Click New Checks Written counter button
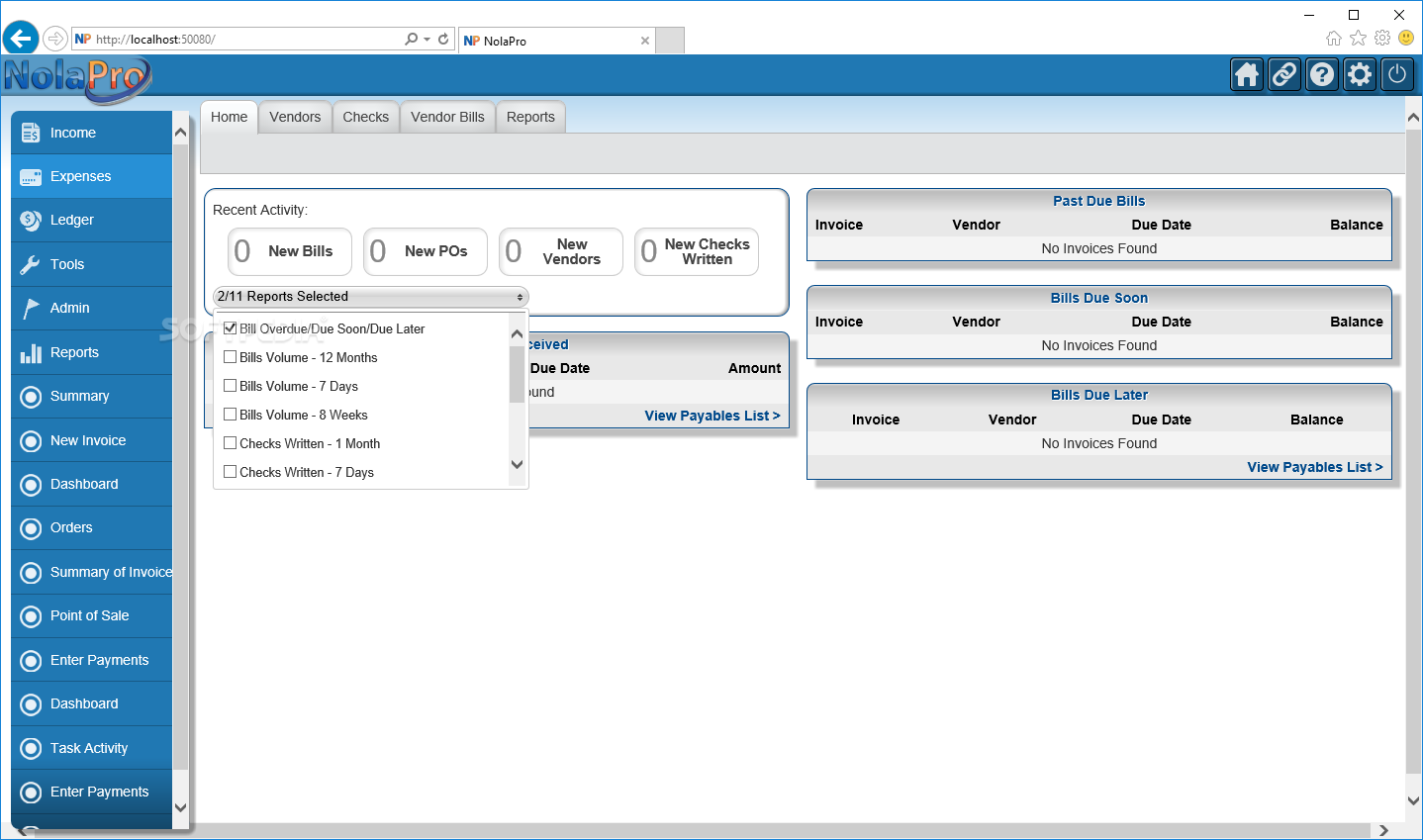 click(697, 251)
